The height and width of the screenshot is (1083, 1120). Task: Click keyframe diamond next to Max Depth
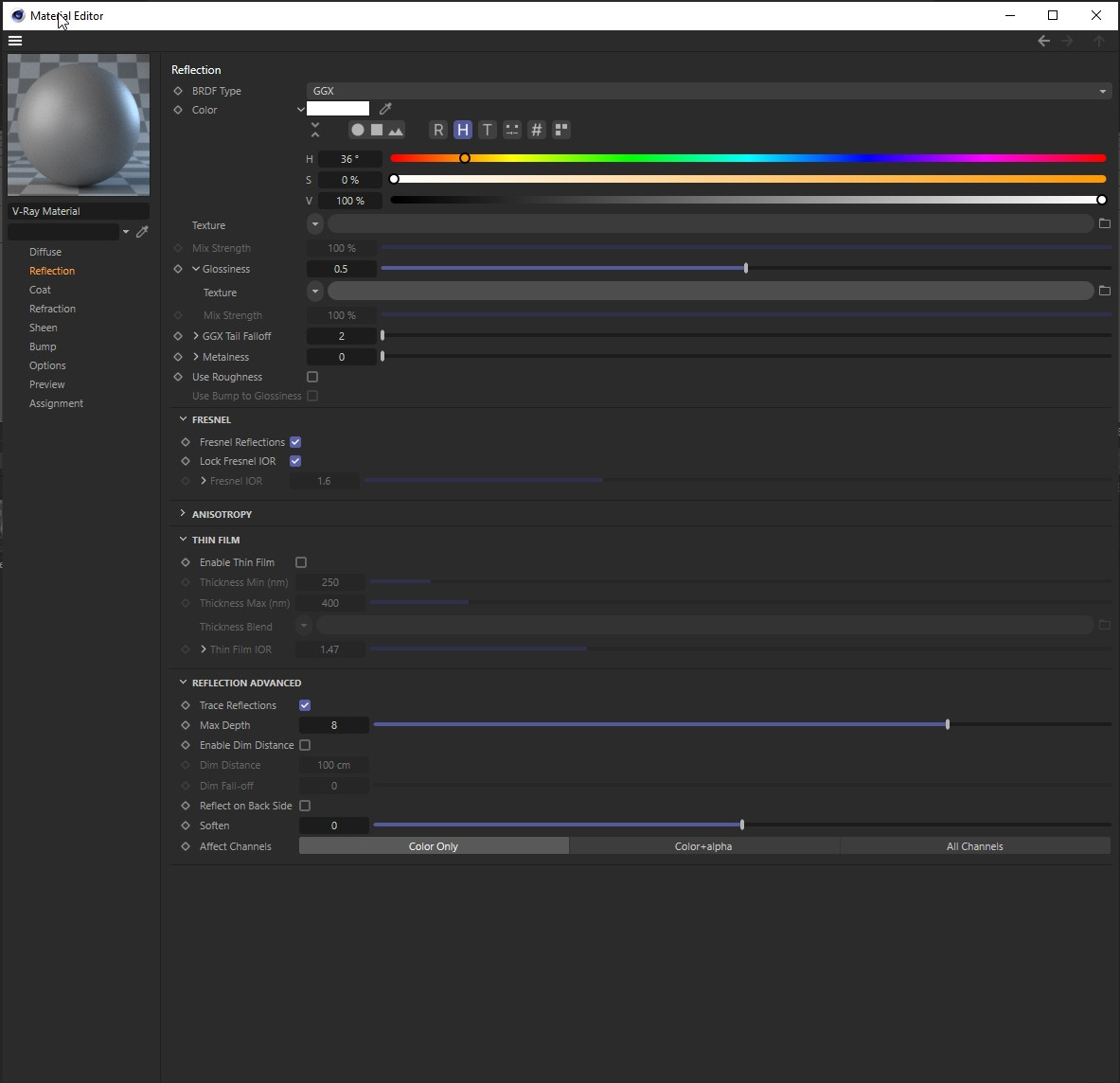186,725
